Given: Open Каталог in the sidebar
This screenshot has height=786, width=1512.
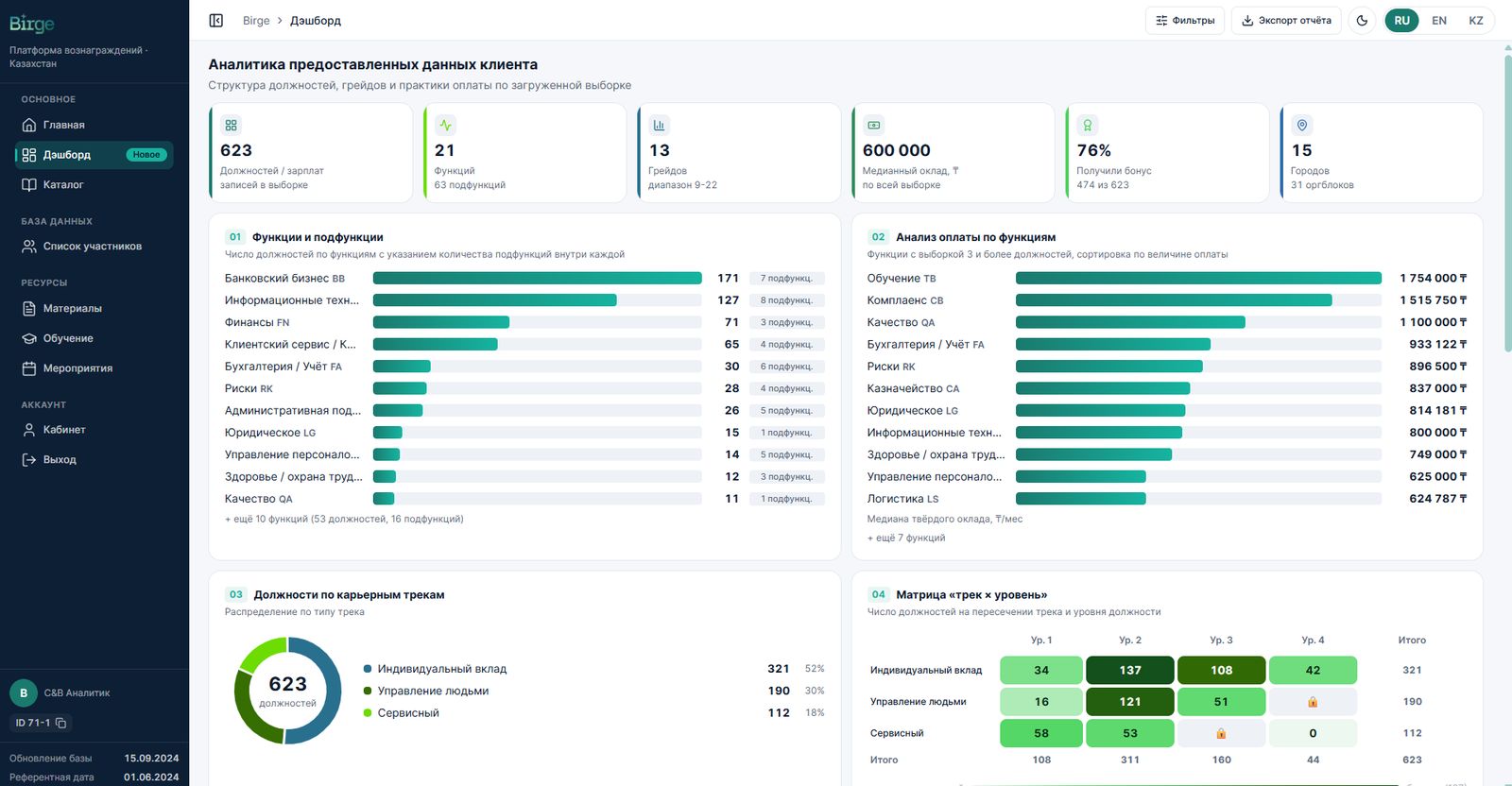Looking at the screenshot, I should click(94, 185).
